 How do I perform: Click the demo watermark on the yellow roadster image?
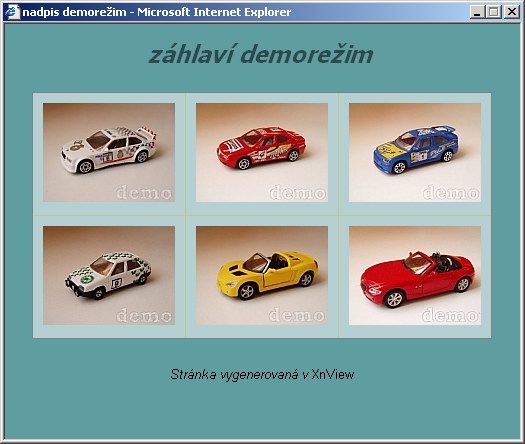[297, 315]
